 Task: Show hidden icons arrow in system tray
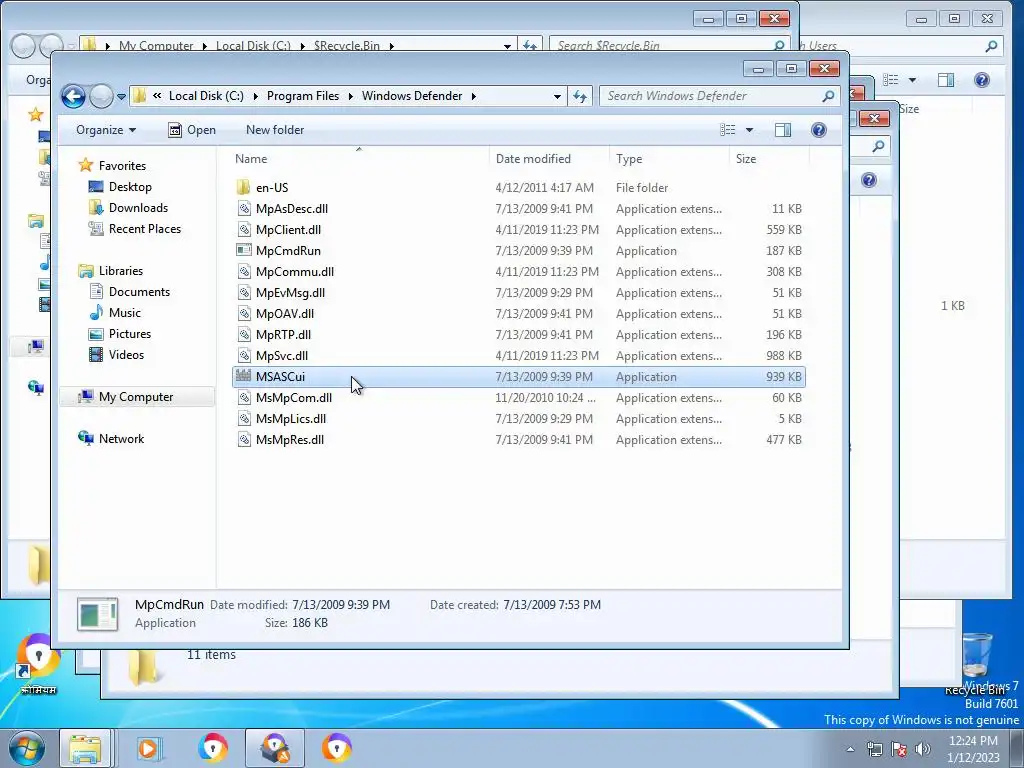(850, 749)
